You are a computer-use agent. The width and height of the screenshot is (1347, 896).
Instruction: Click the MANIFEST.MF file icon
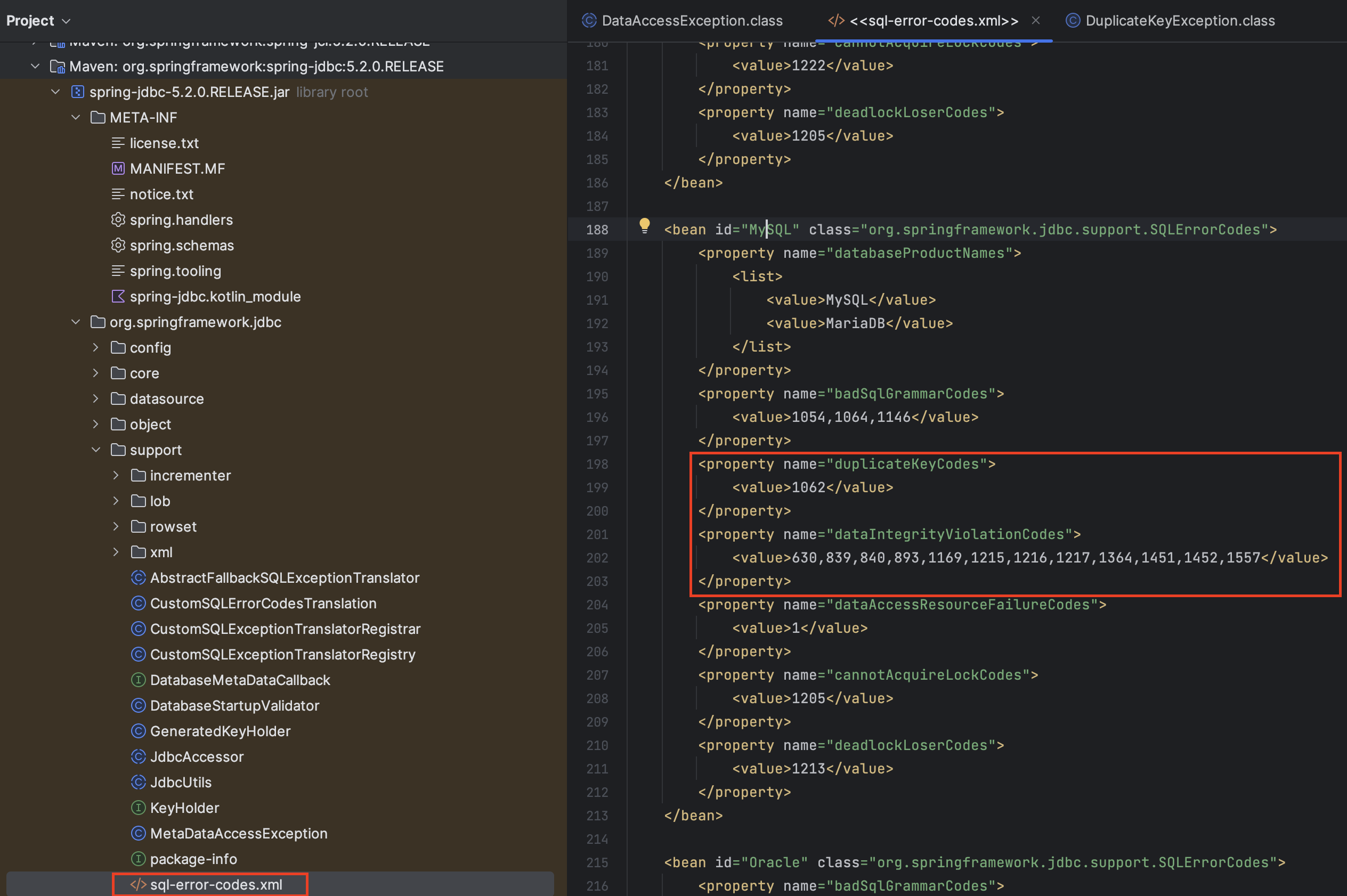coord(118,168)
